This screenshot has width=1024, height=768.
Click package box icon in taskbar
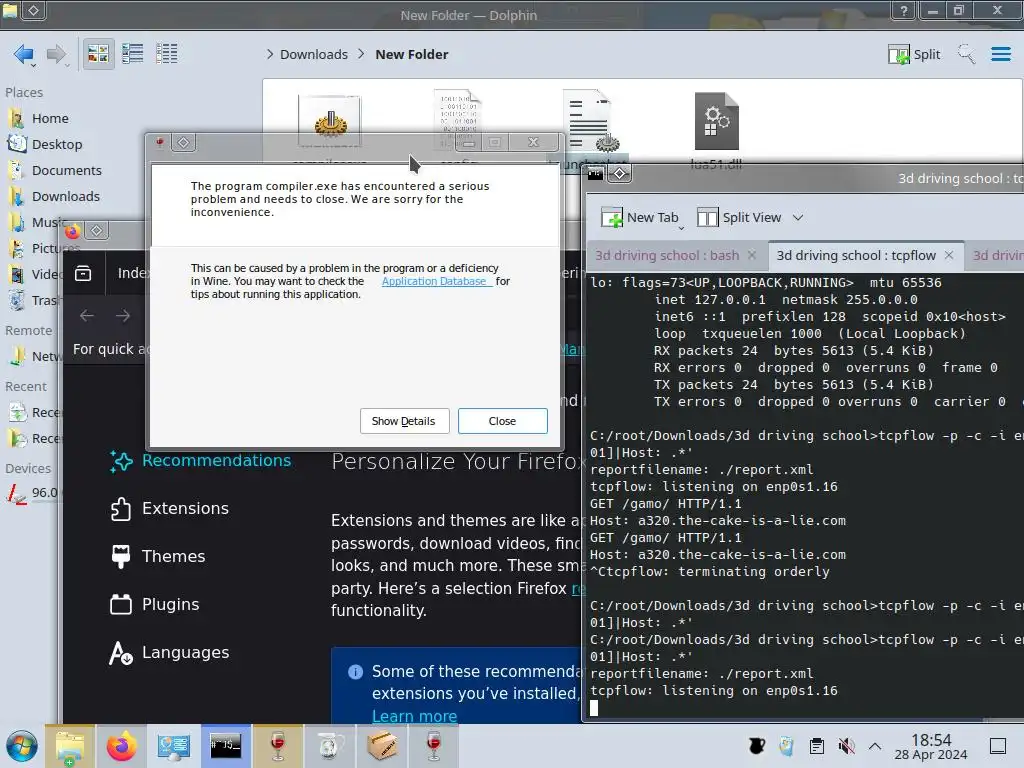(x=381, y=746)
